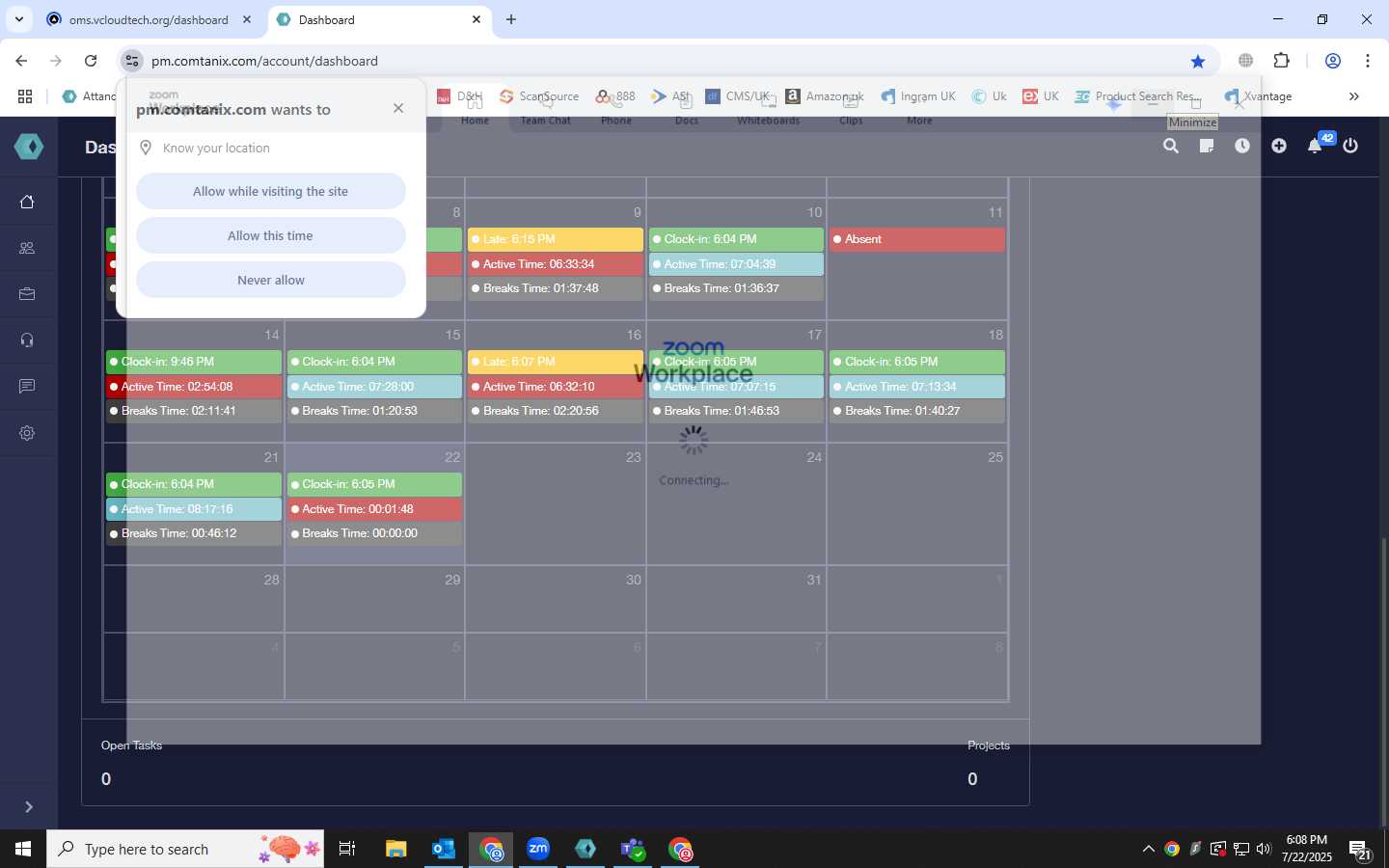The height and width of the screenshot is (868, 1389).
Task: Click Breaks Time: 02:20:56 entry
Action: coord(556,411)
